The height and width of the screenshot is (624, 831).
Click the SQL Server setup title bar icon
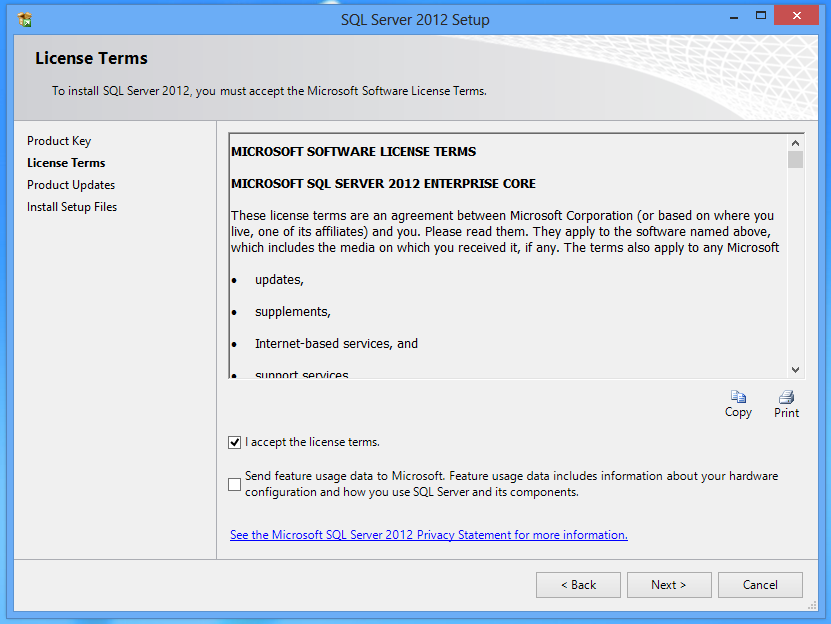click(24, 19)
